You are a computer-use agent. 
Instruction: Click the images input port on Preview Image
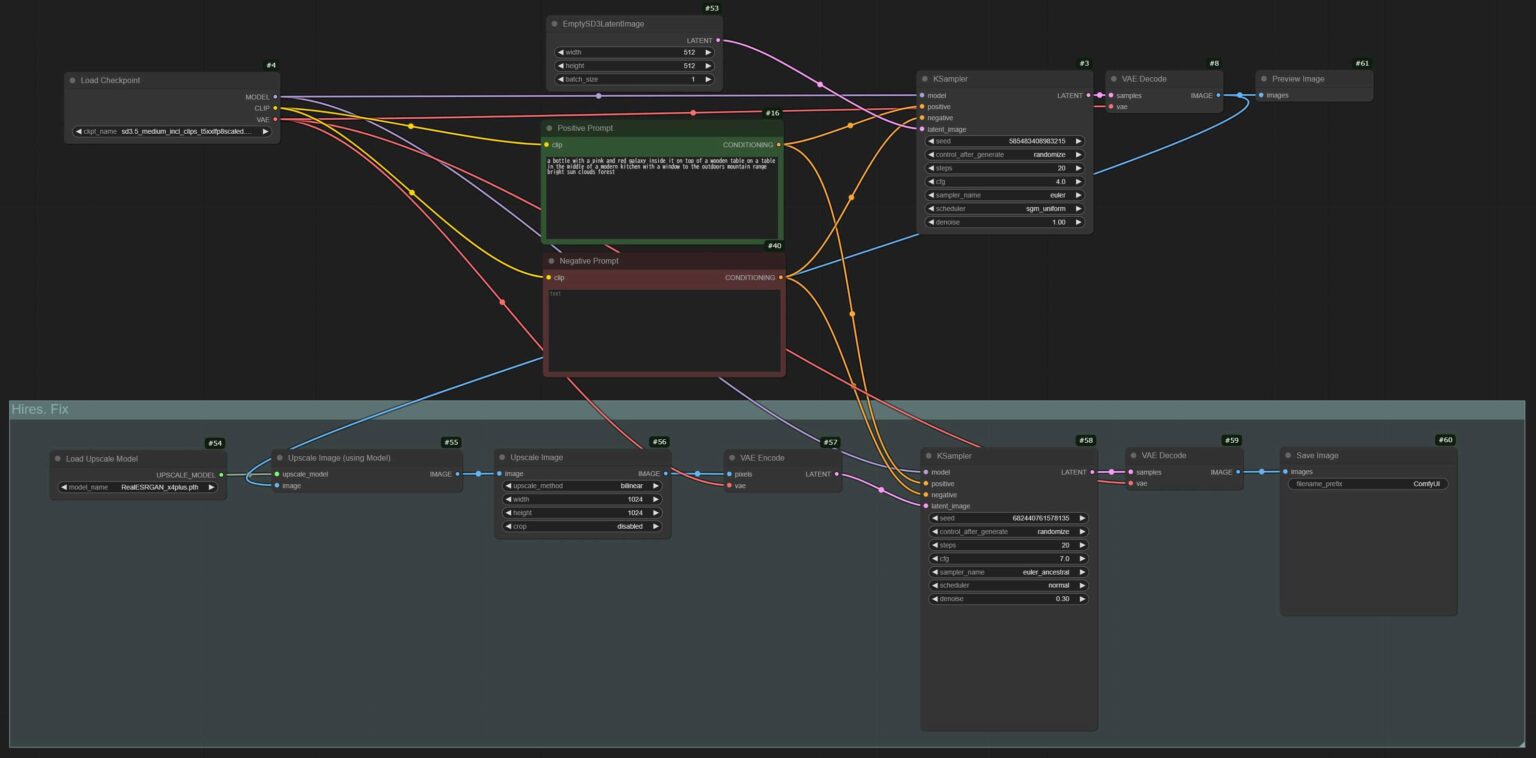(1261, 95)
